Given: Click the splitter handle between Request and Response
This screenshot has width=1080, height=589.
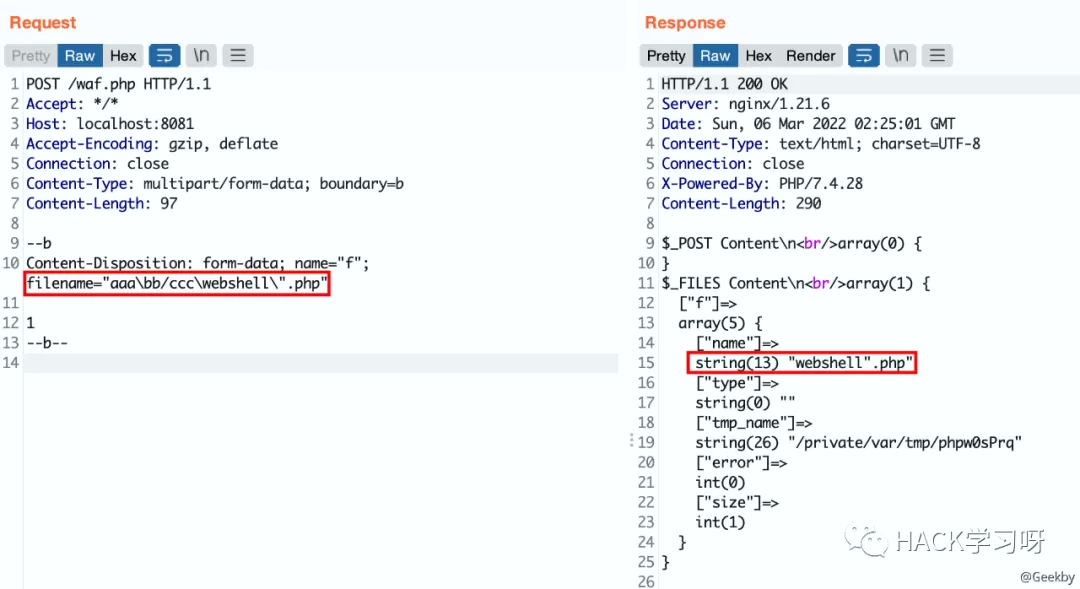Looking at the screenshot, I should click(x=631, y=441).
